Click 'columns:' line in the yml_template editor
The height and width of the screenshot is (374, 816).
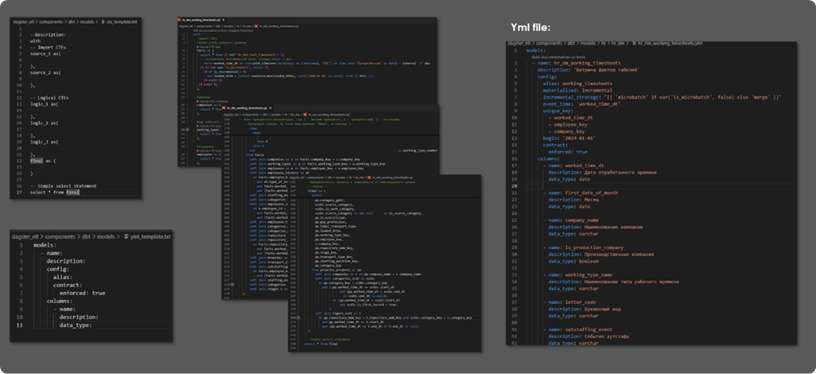coord(59,301)
